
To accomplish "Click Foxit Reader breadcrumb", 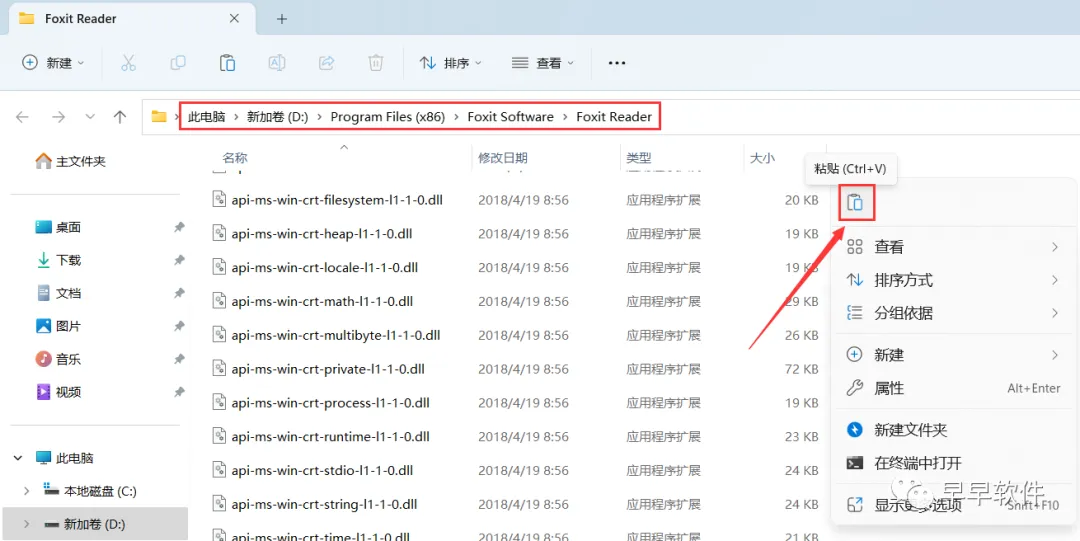I will coord(614,117).
